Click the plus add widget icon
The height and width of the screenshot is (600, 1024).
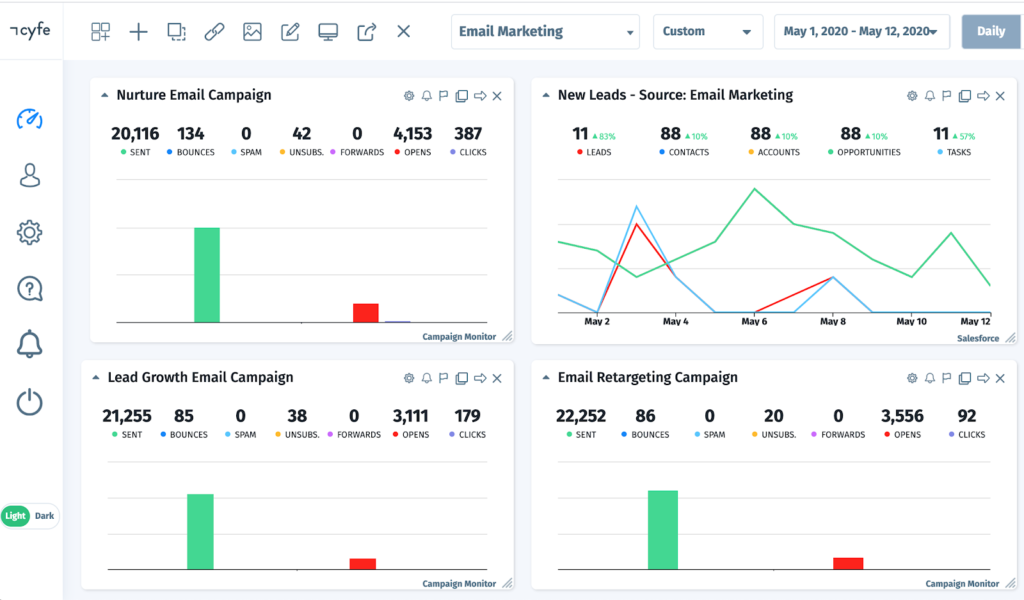pyautogui.click(x=138, y=31)
